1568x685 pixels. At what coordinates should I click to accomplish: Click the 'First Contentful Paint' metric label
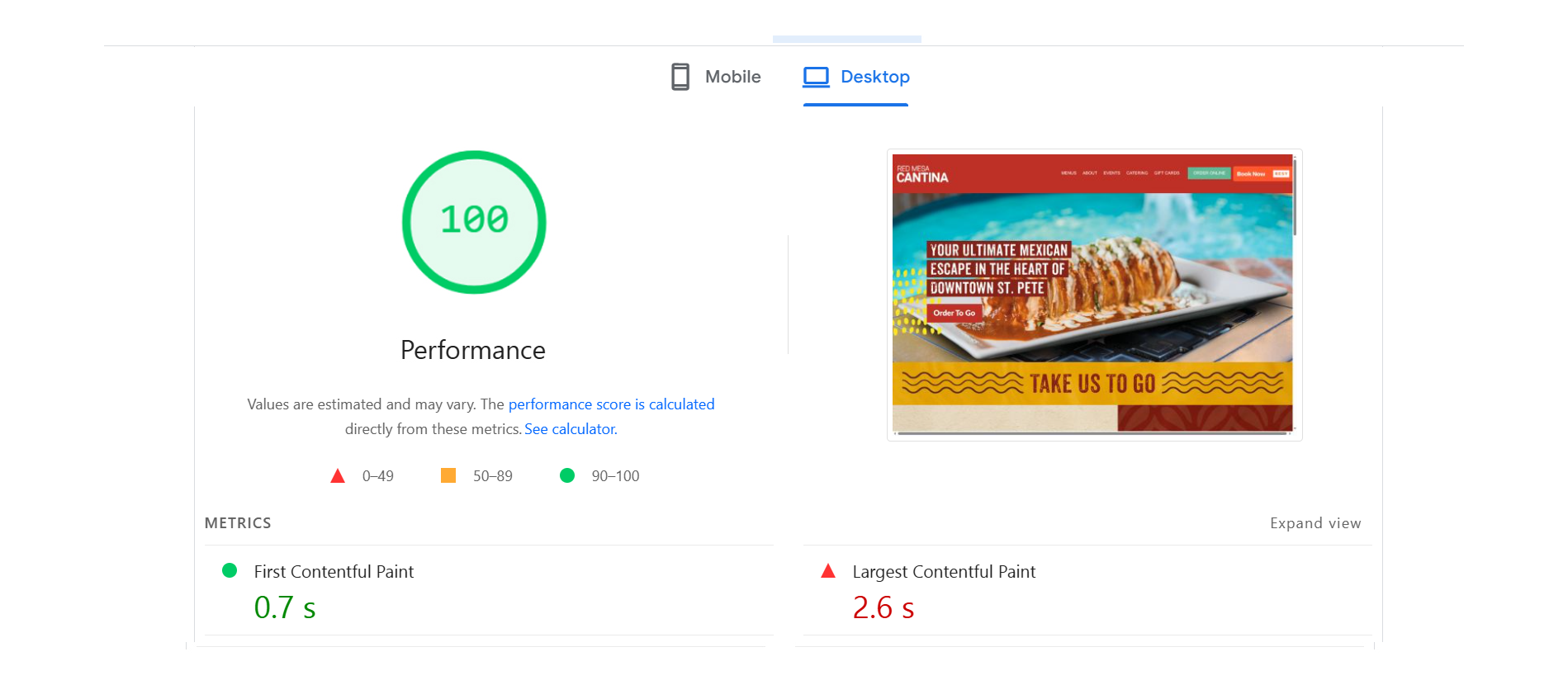[x=334, y=572]
